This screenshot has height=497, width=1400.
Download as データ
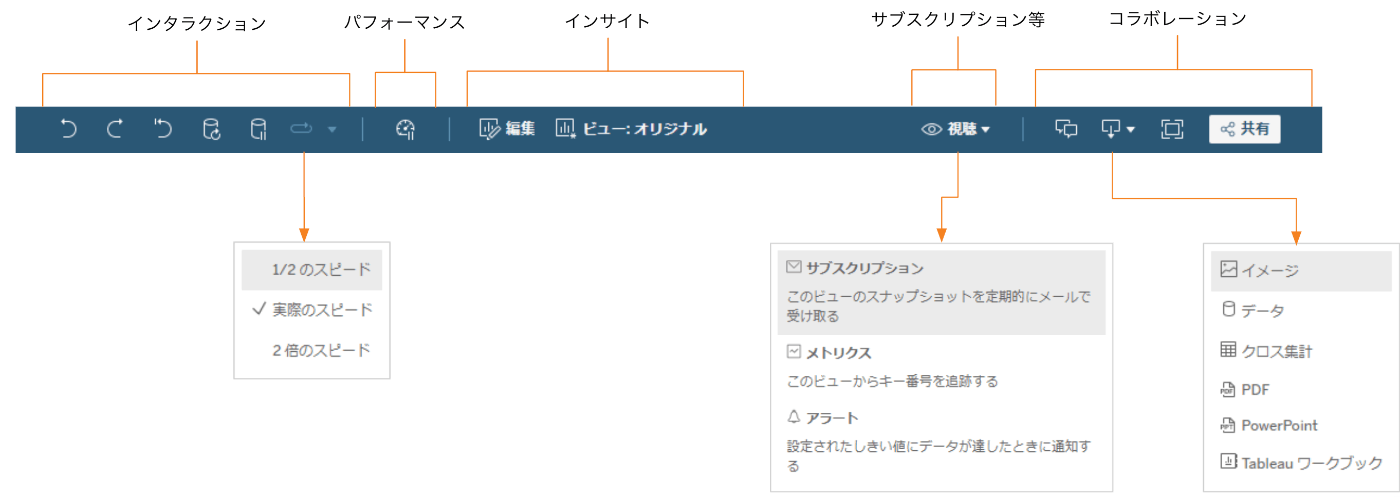click(x=1300, y=311)
